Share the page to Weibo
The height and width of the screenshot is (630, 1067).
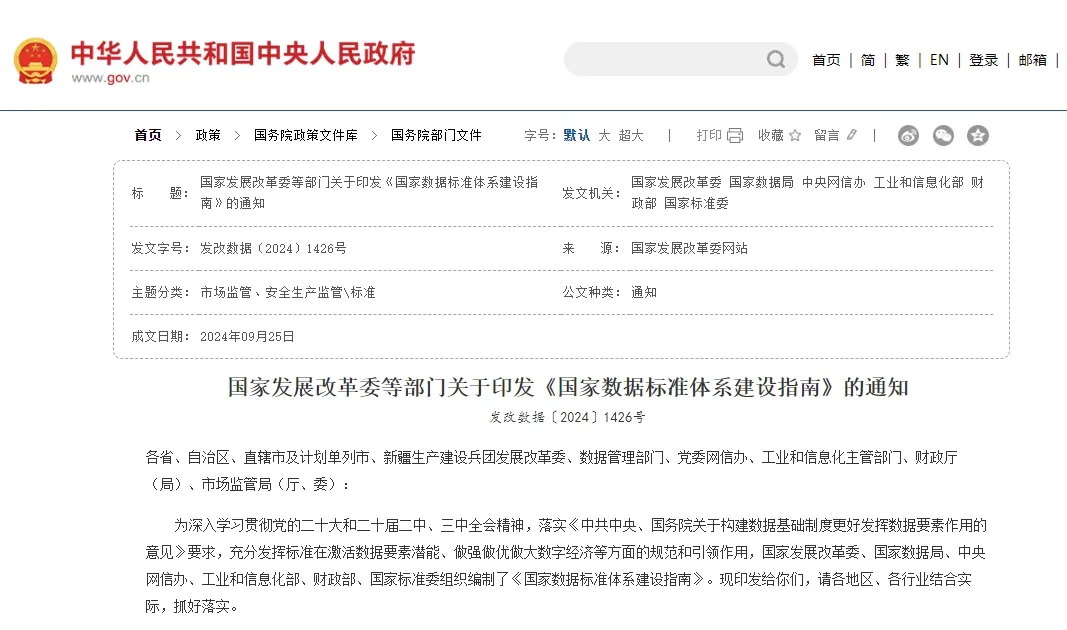(908, 135)
